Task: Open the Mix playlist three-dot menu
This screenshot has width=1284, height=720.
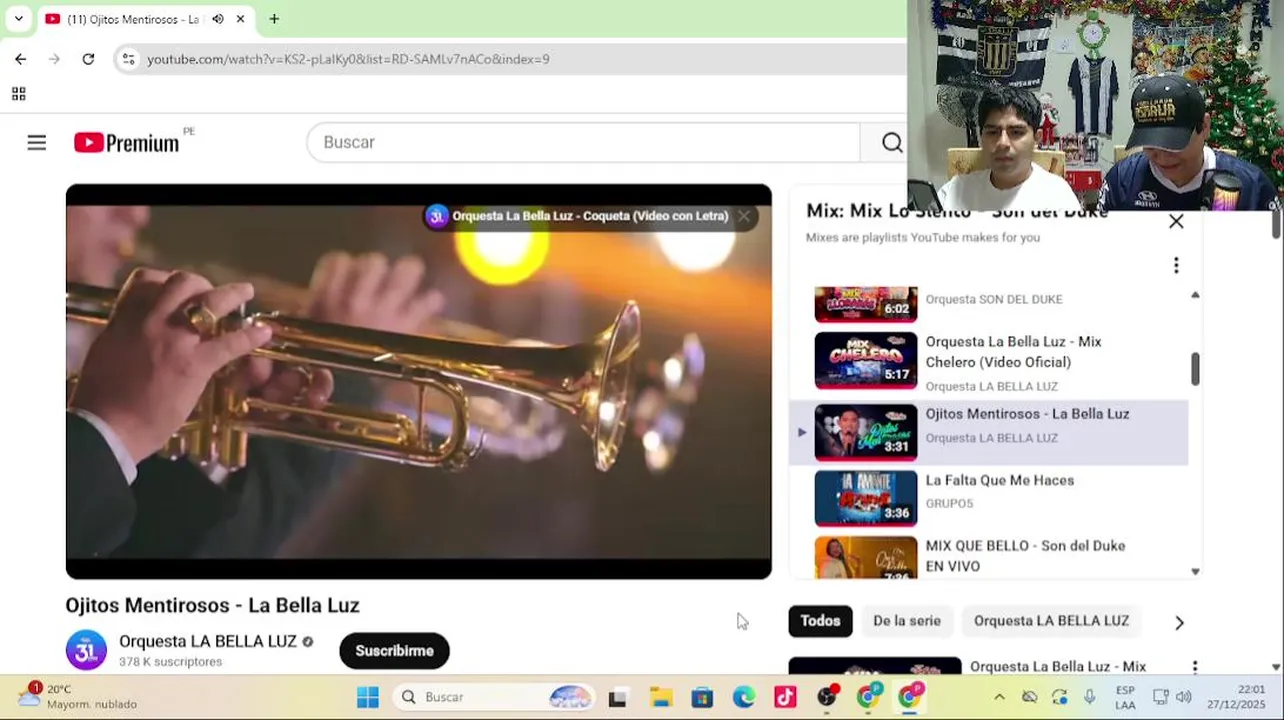Action: coord(1176,265)
